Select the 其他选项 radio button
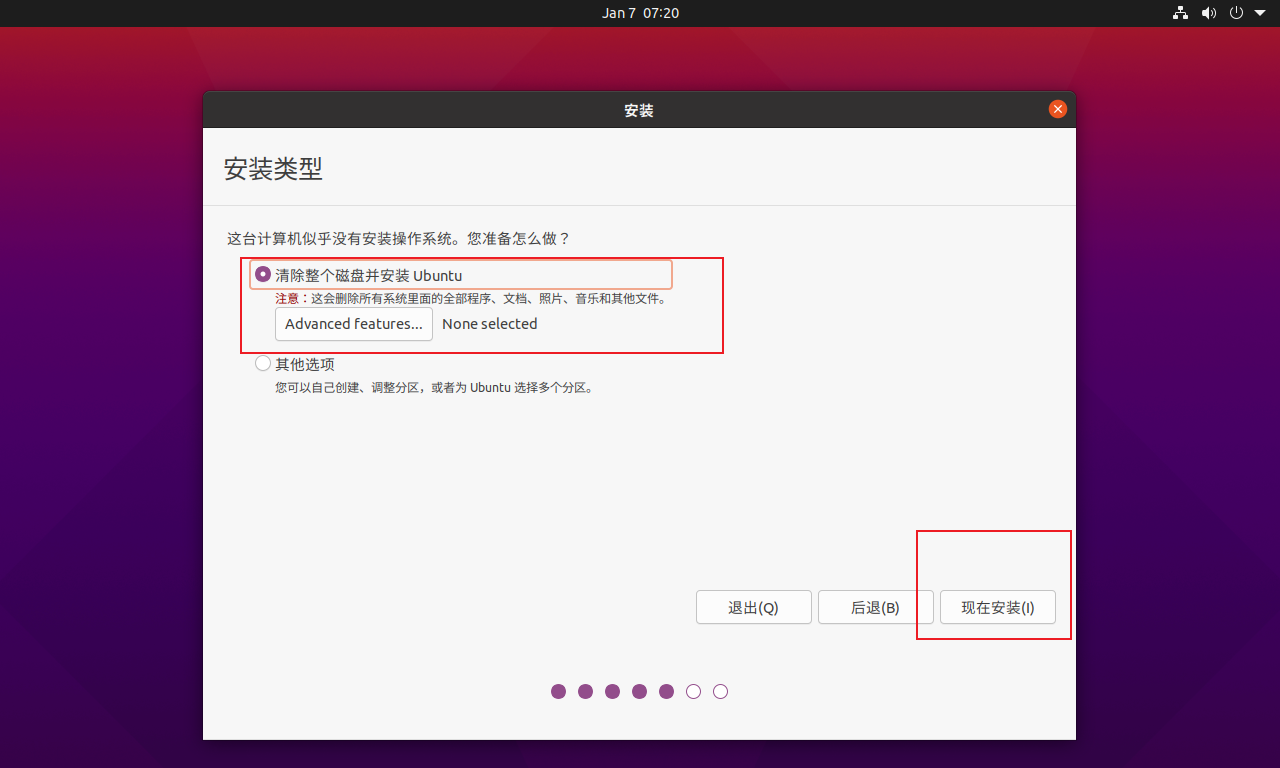The image size is (1280, 768). 263,363
